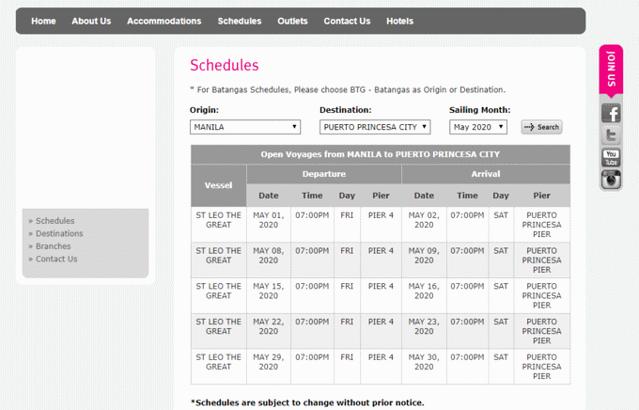Screen dimensions: 639x410
Task: Click the pink JOIN US ribbon
Action: coord(611,71)
